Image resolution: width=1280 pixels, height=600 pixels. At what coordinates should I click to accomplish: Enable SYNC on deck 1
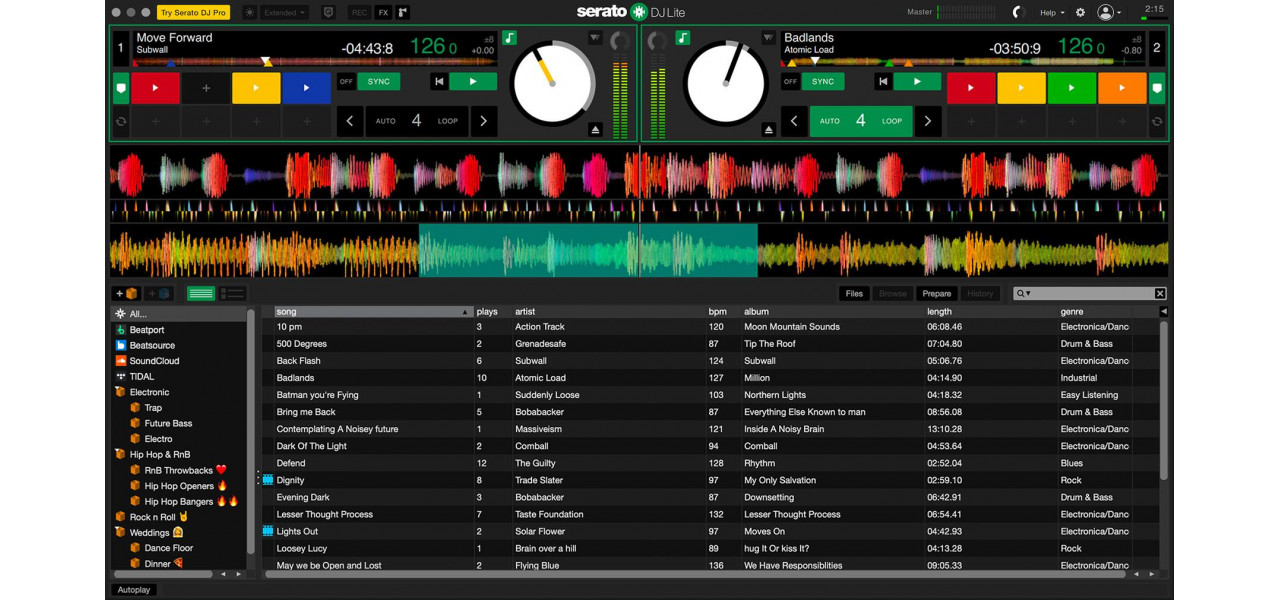[x=379, y=82]
